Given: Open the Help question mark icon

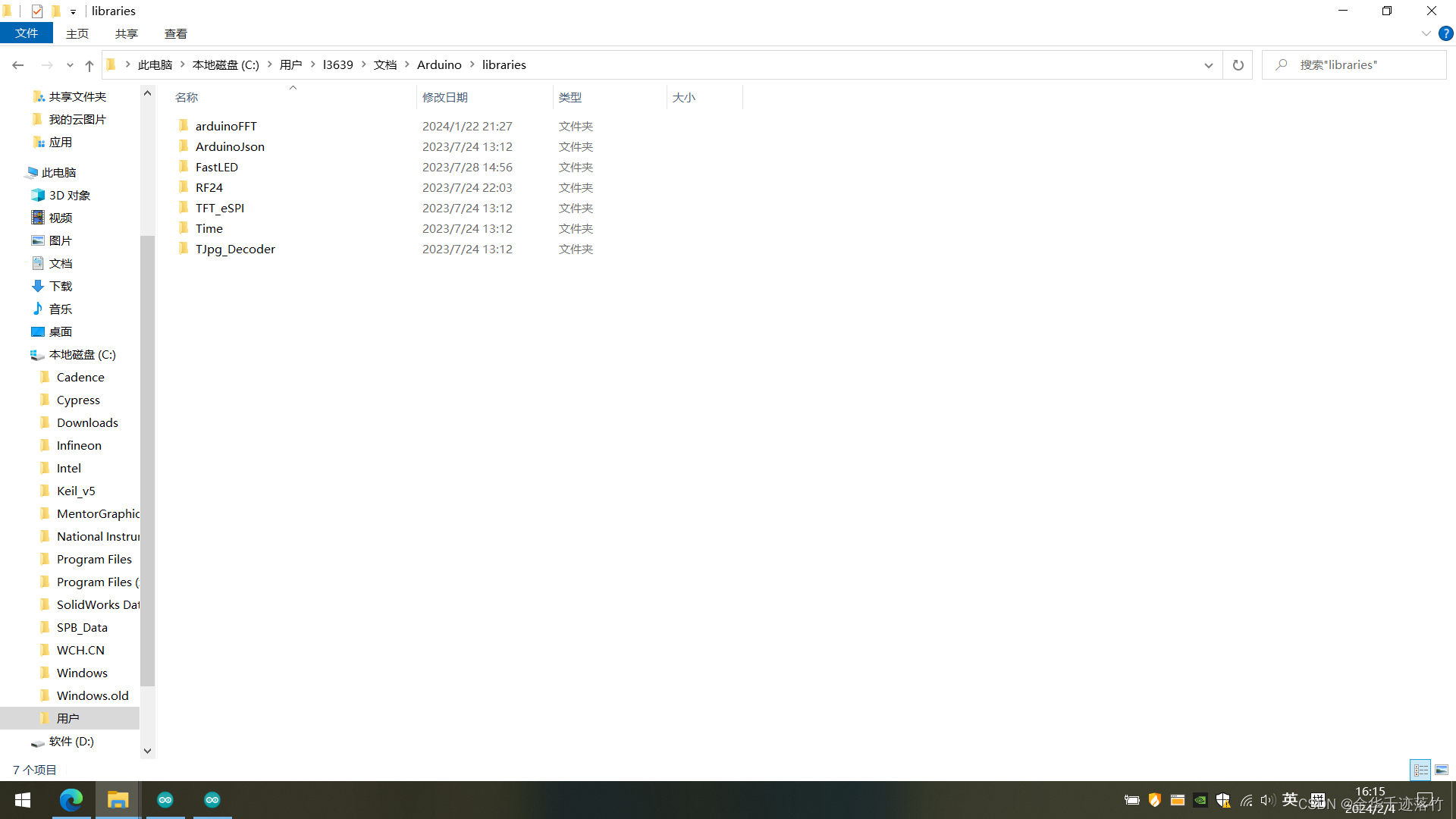Looking at the screenshot, I should (x=1445, y=33).
